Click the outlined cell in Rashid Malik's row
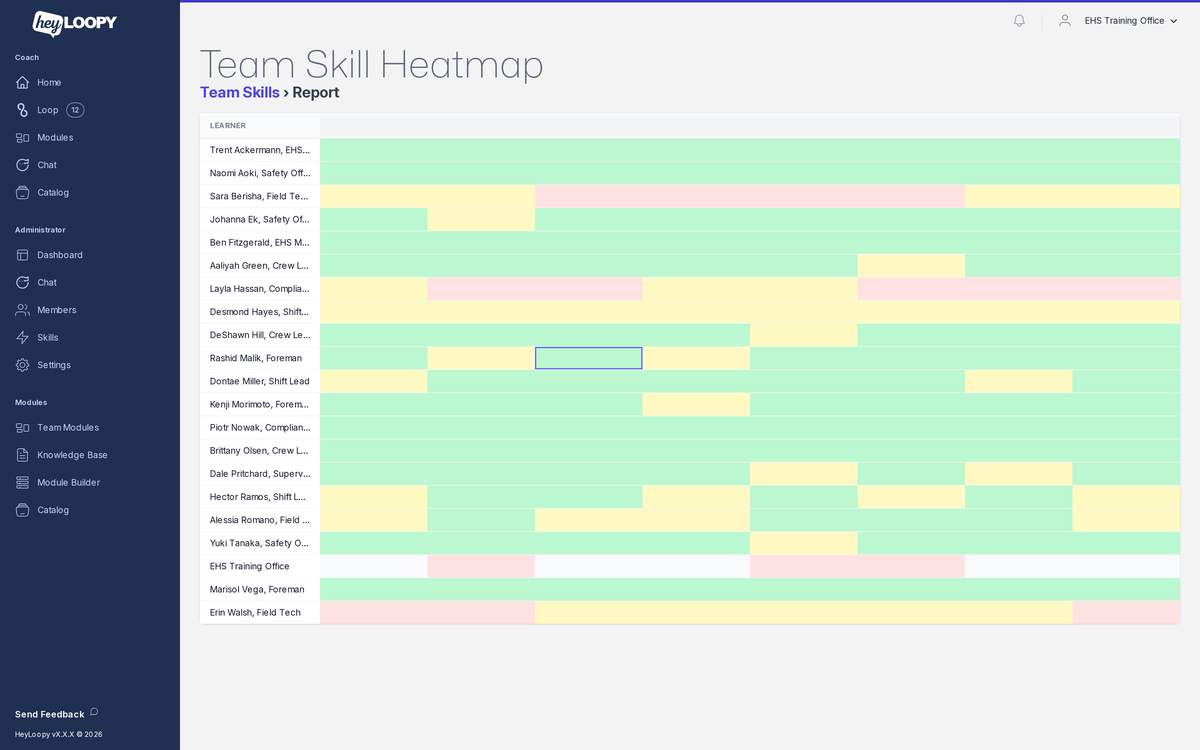 [x=589, y=358]
